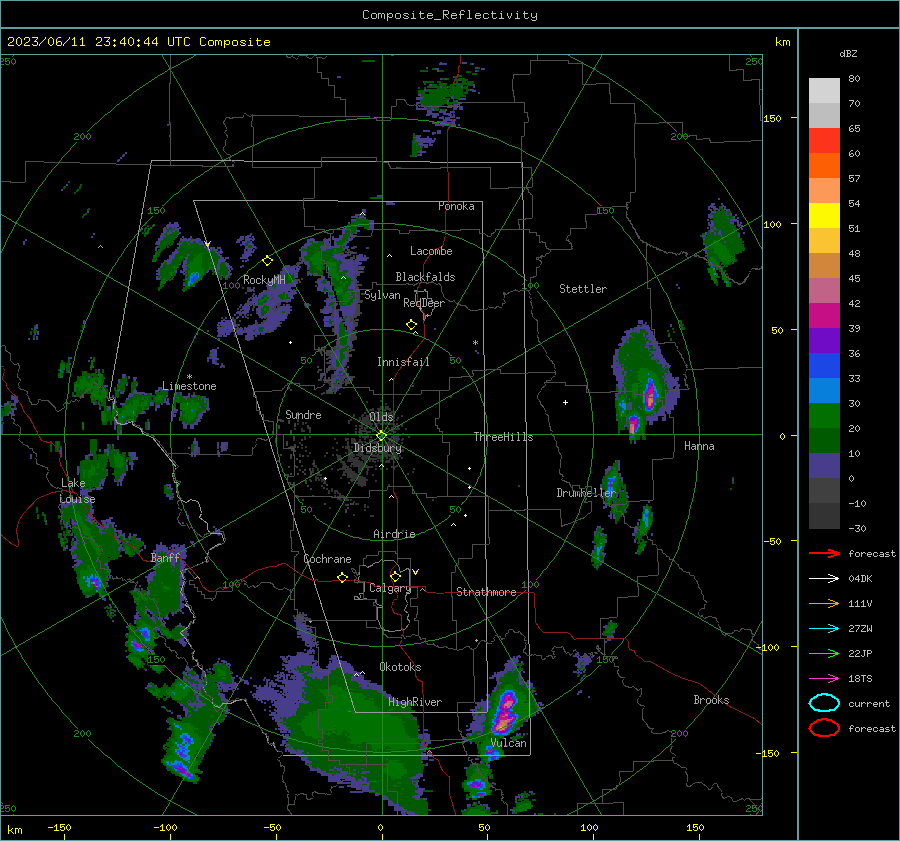Click the dBZ legend heading
Image resolution: width=900 pixels, height=841 pixels.
(848, 53)
